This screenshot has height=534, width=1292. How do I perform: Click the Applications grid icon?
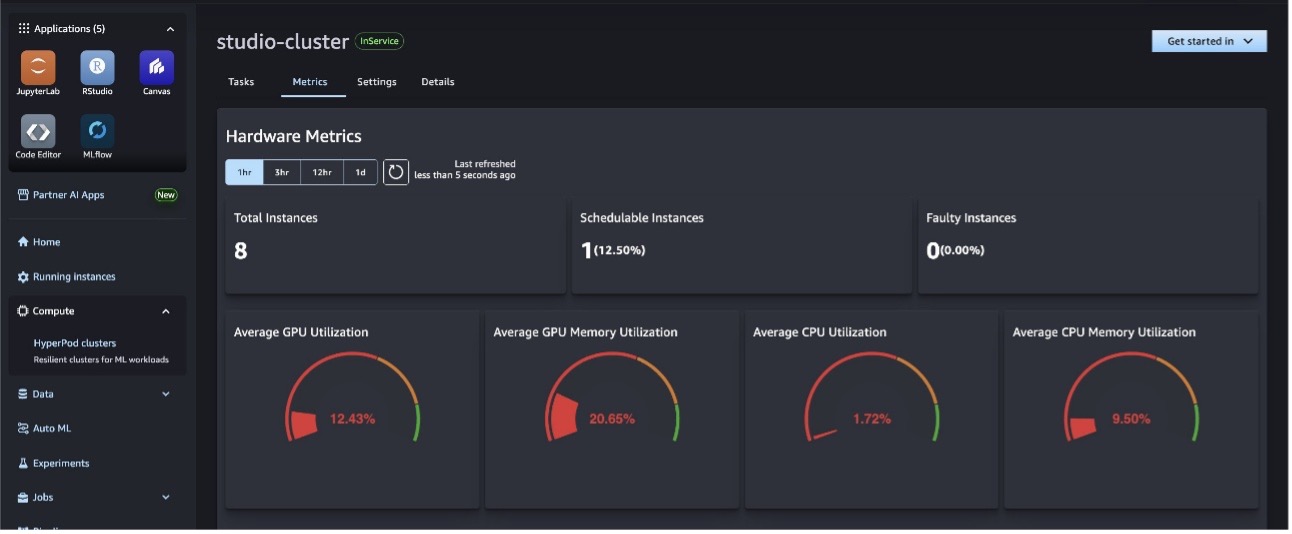(x=24, y=29)
